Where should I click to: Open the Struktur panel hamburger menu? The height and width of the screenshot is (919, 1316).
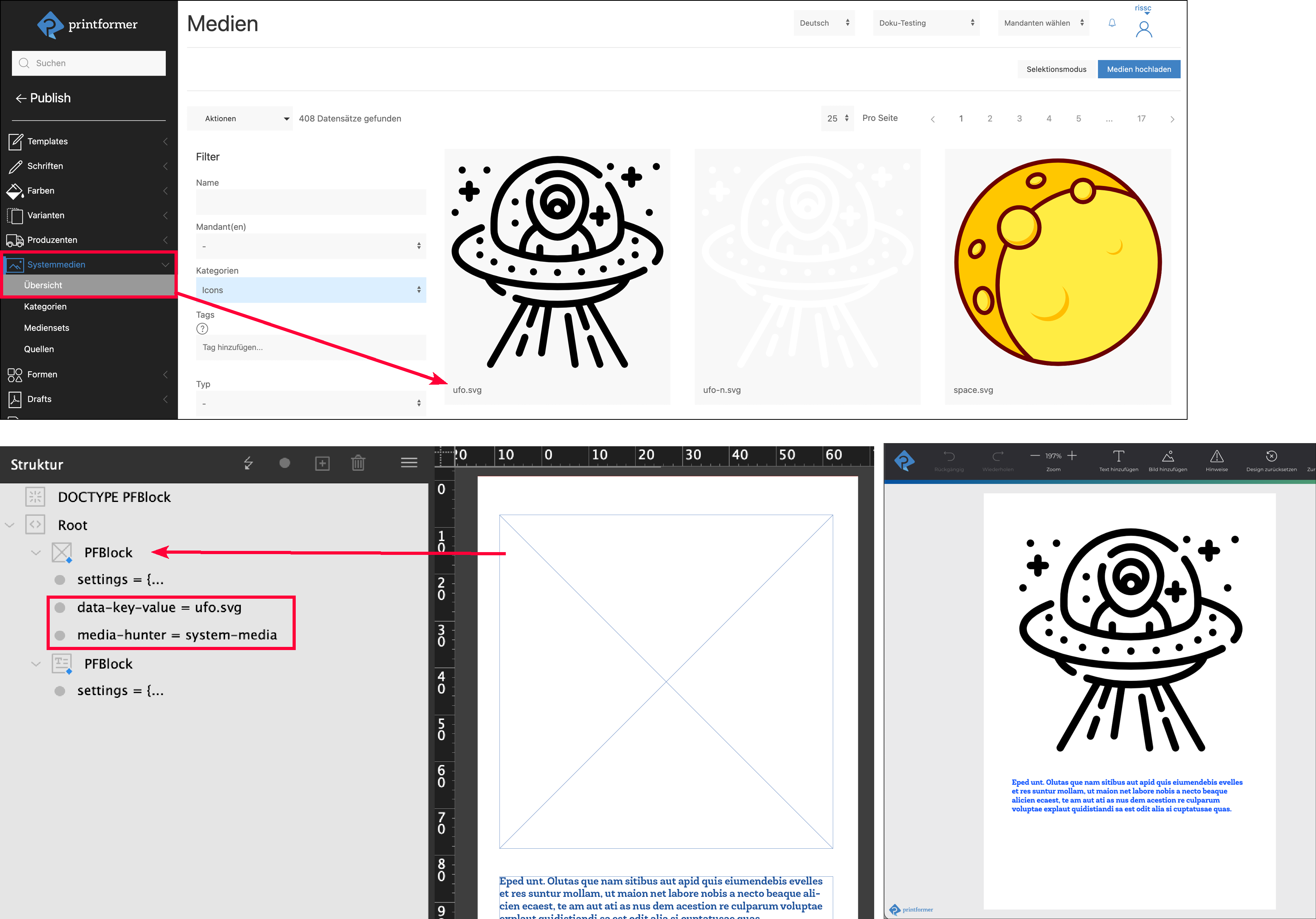[x=409, y=462]
